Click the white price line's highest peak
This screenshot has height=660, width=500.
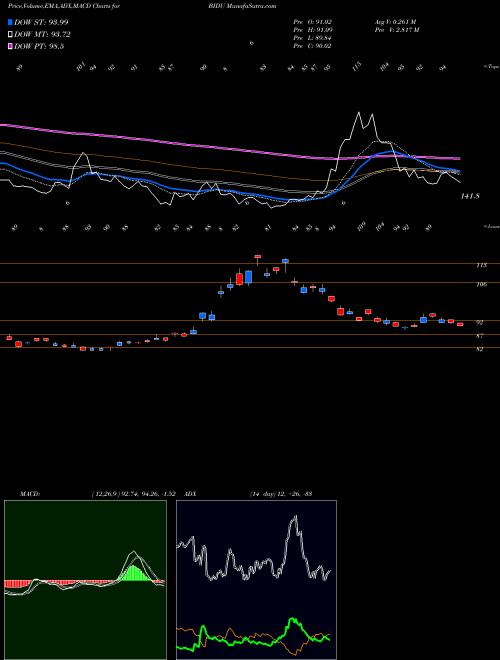click(359, 113)
